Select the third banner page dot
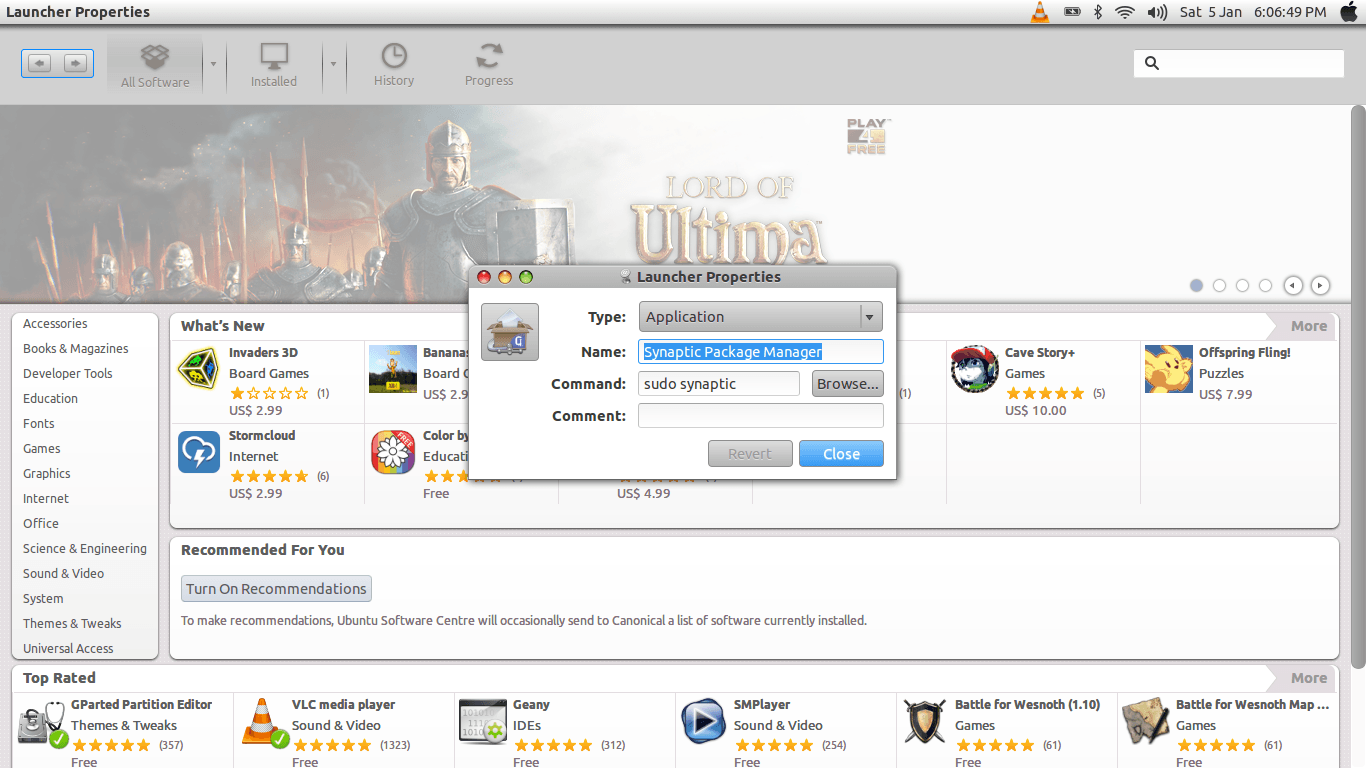This screenshot has width=1366, height=768. pyautogui.click(x=1242, y=285)
